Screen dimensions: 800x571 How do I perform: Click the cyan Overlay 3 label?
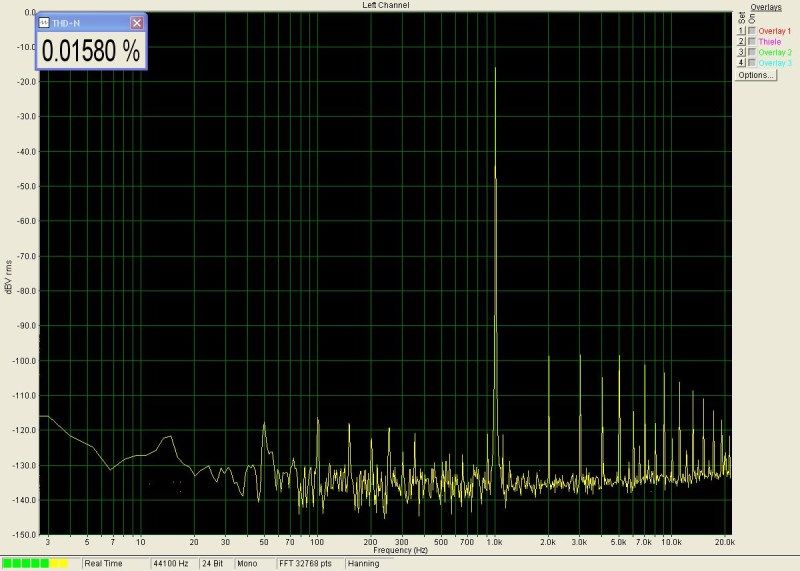775,63
